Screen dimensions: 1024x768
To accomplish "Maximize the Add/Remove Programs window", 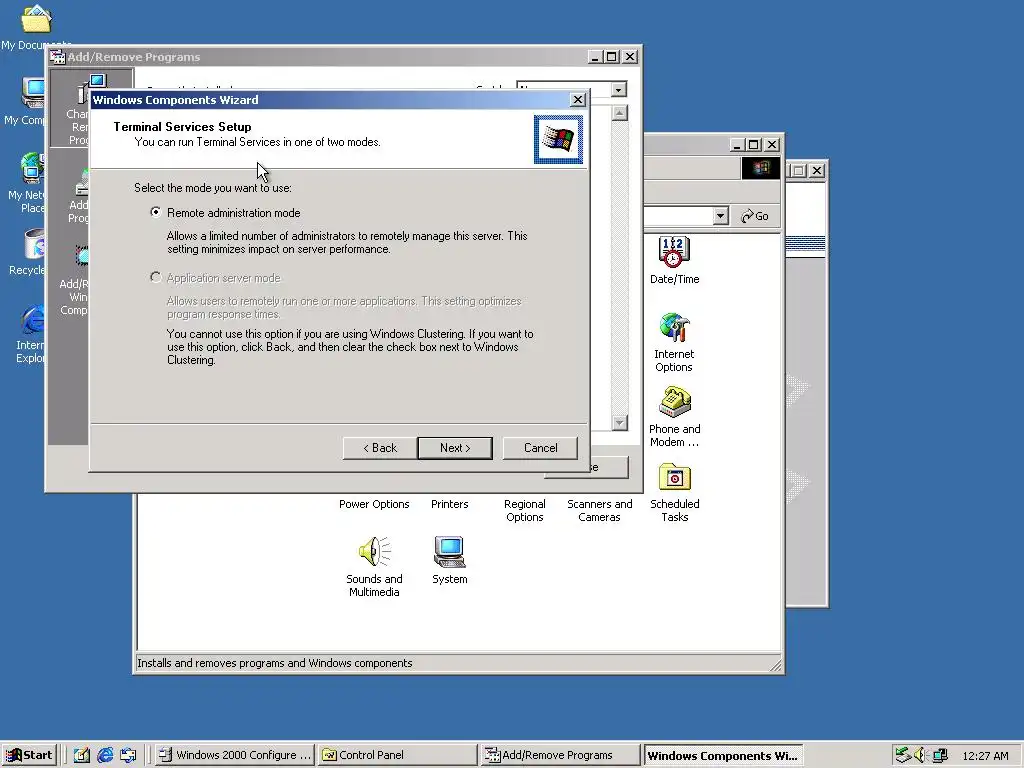I will pos(612,57).
